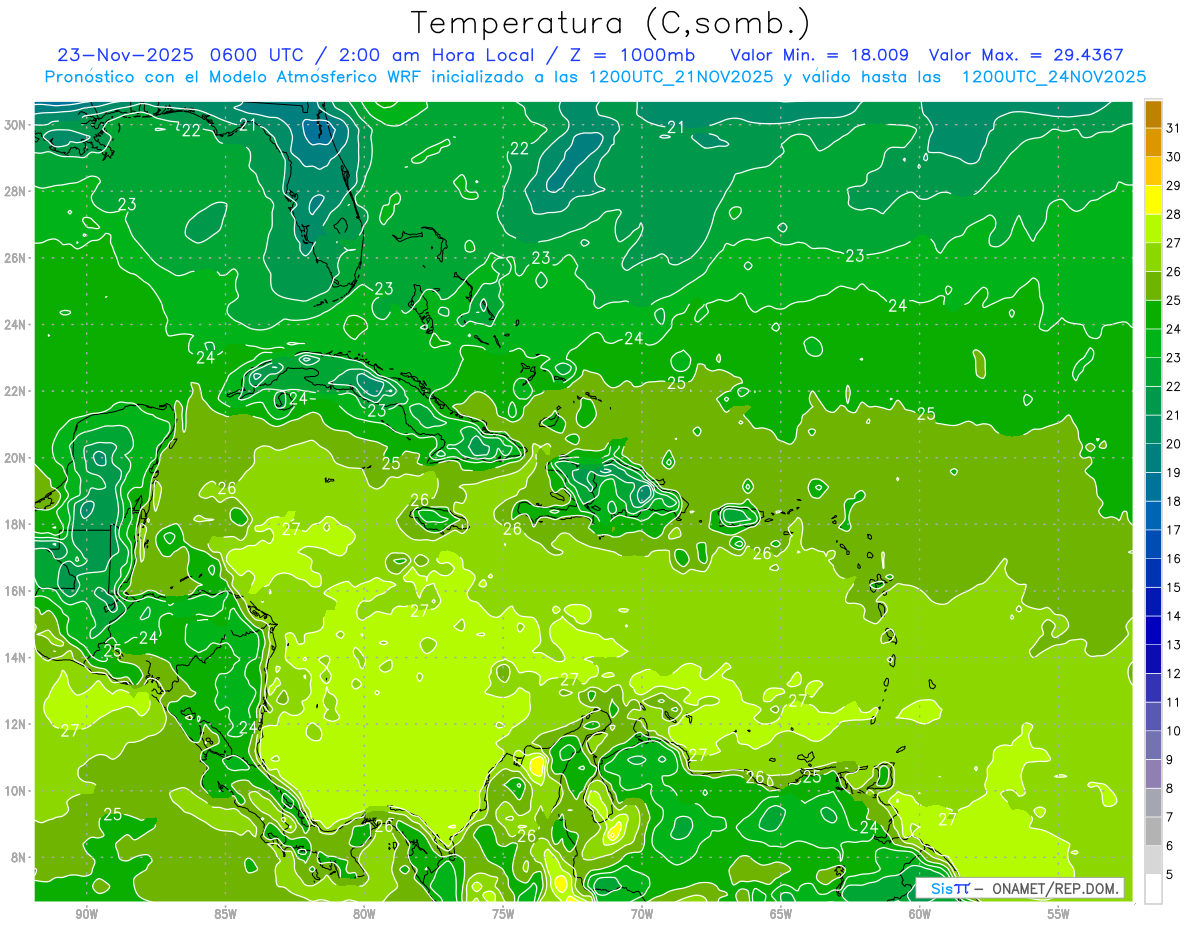The width and height of the screenshot is (1200, 927).
Task: Select the '20N' latitude label
Action: click(16, 457)
